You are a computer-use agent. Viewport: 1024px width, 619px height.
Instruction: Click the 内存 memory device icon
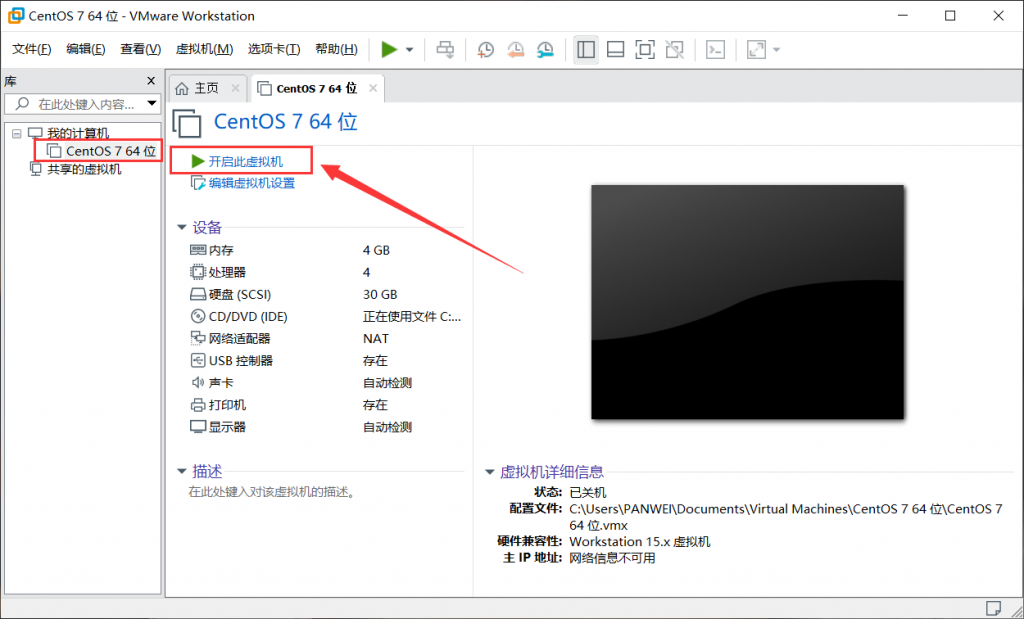click(198, 250)
